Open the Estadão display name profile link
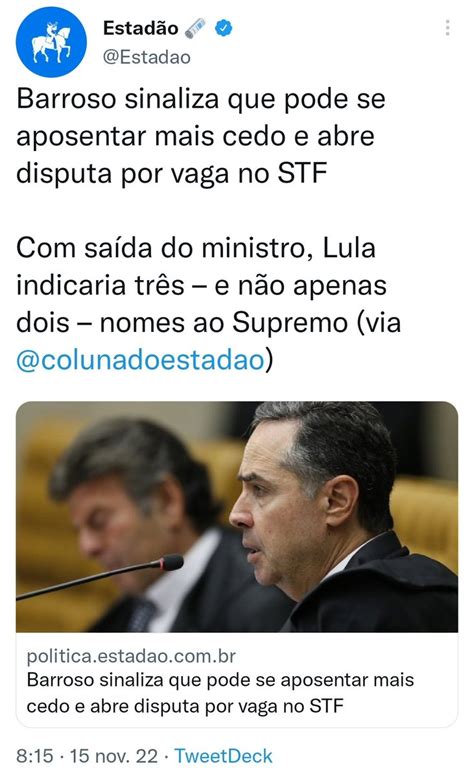This screenshot has height=778, width=474. tap(140, 28)
